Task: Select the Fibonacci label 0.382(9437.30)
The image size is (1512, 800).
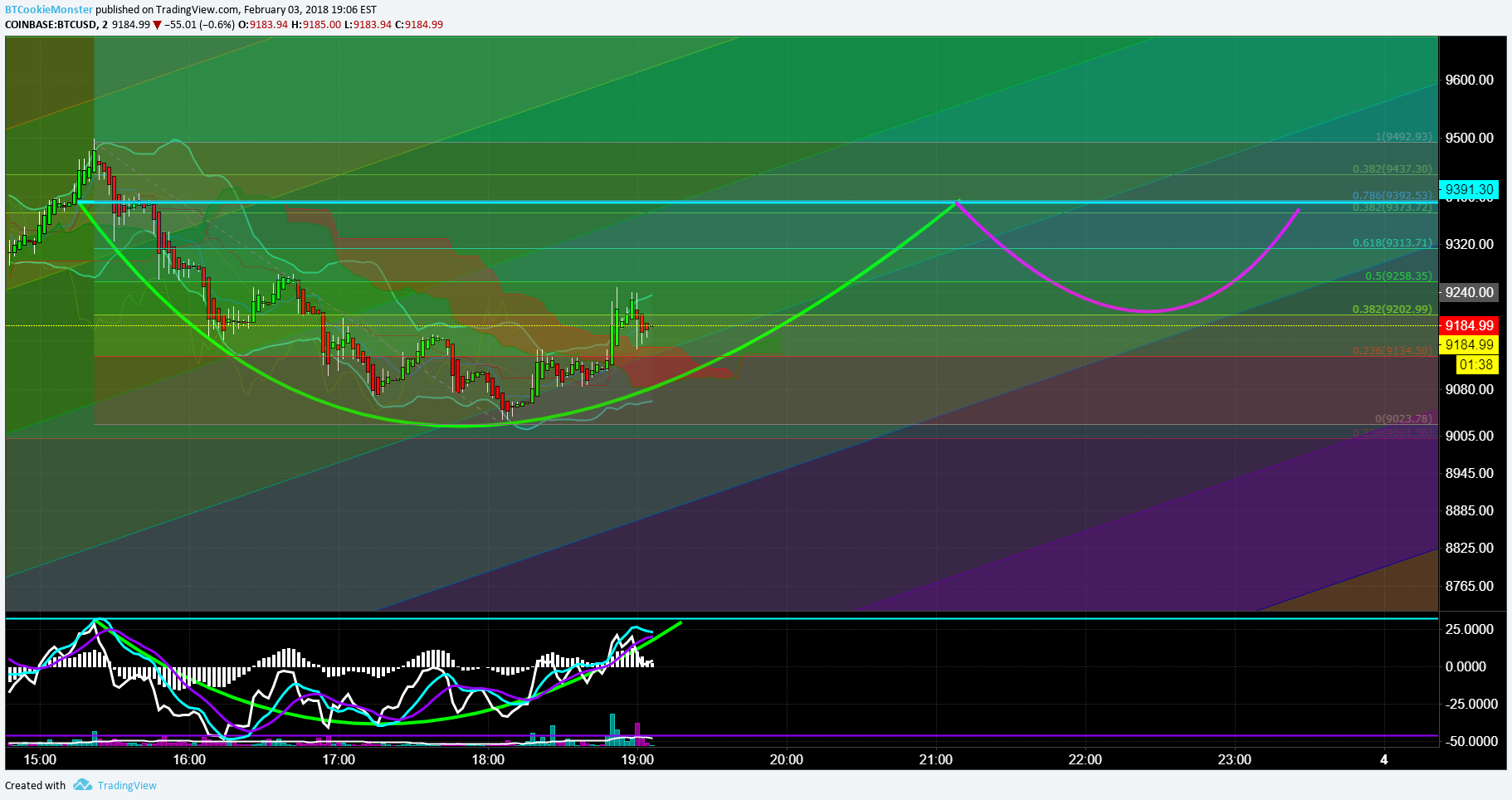Action: pyautogui.click(x=1393, y=168)
